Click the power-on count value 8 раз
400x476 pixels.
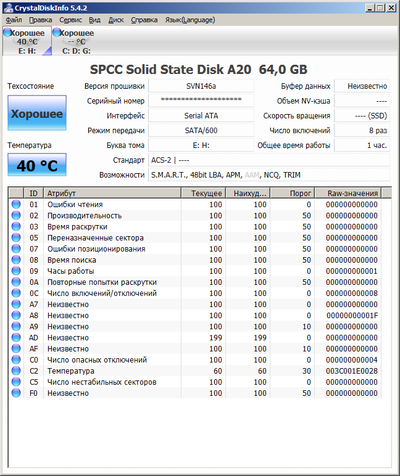[x=362, y=130]
